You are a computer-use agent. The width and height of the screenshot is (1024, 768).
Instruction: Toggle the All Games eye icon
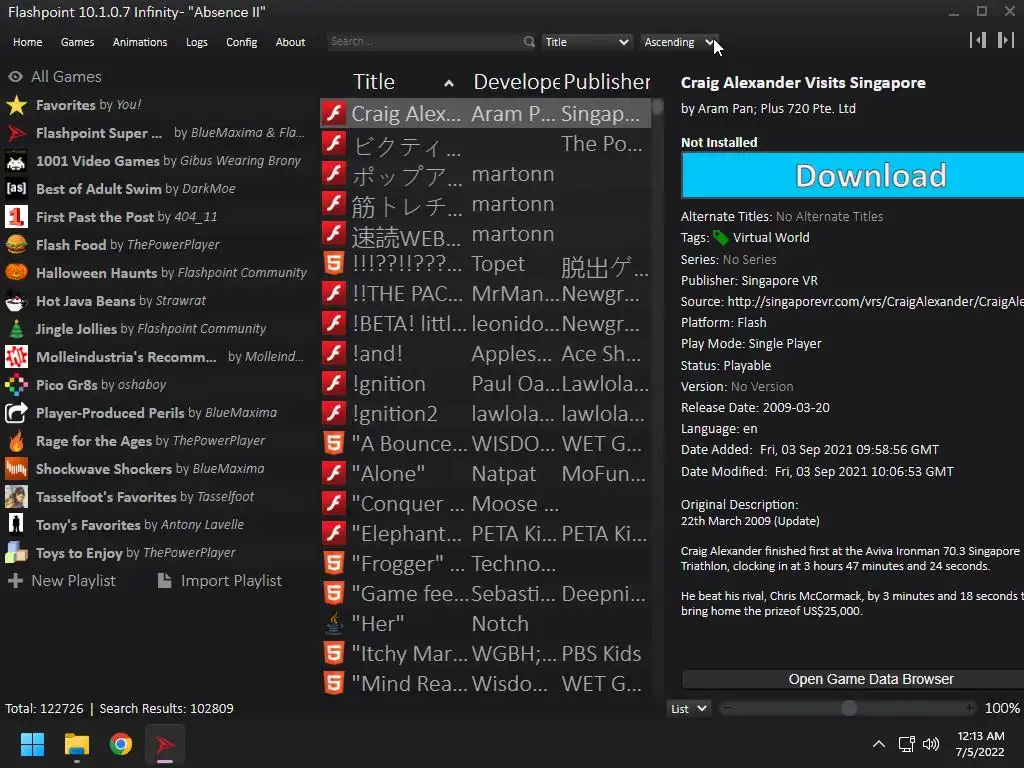(x=16, y=77)
